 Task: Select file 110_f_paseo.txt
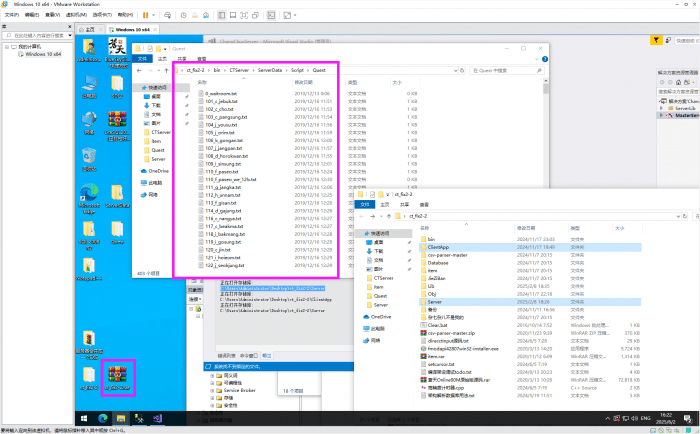pos(221,171)
